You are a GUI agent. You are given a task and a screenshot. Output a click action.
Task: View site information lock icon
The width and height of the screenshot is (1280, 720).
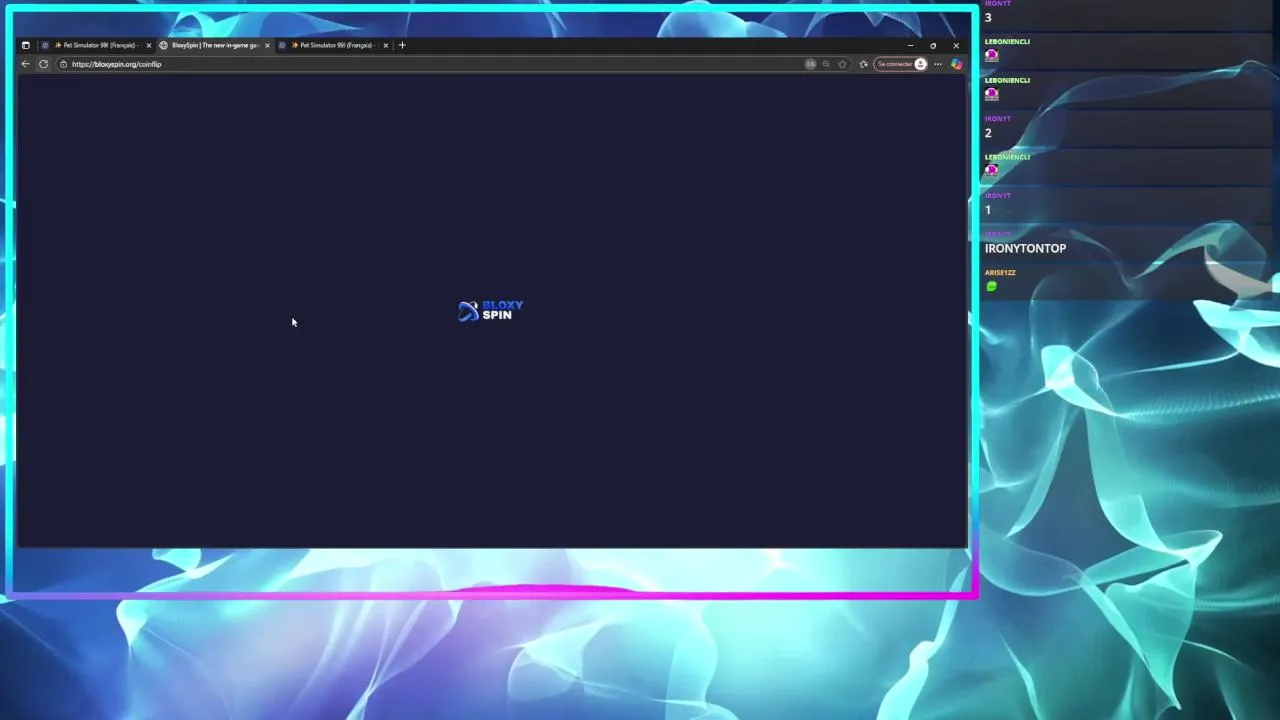point(63,64)
